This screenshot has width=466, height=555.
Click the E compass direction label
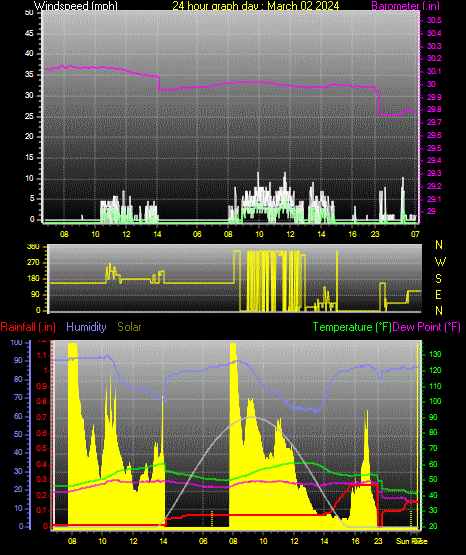tap(438, 295)
